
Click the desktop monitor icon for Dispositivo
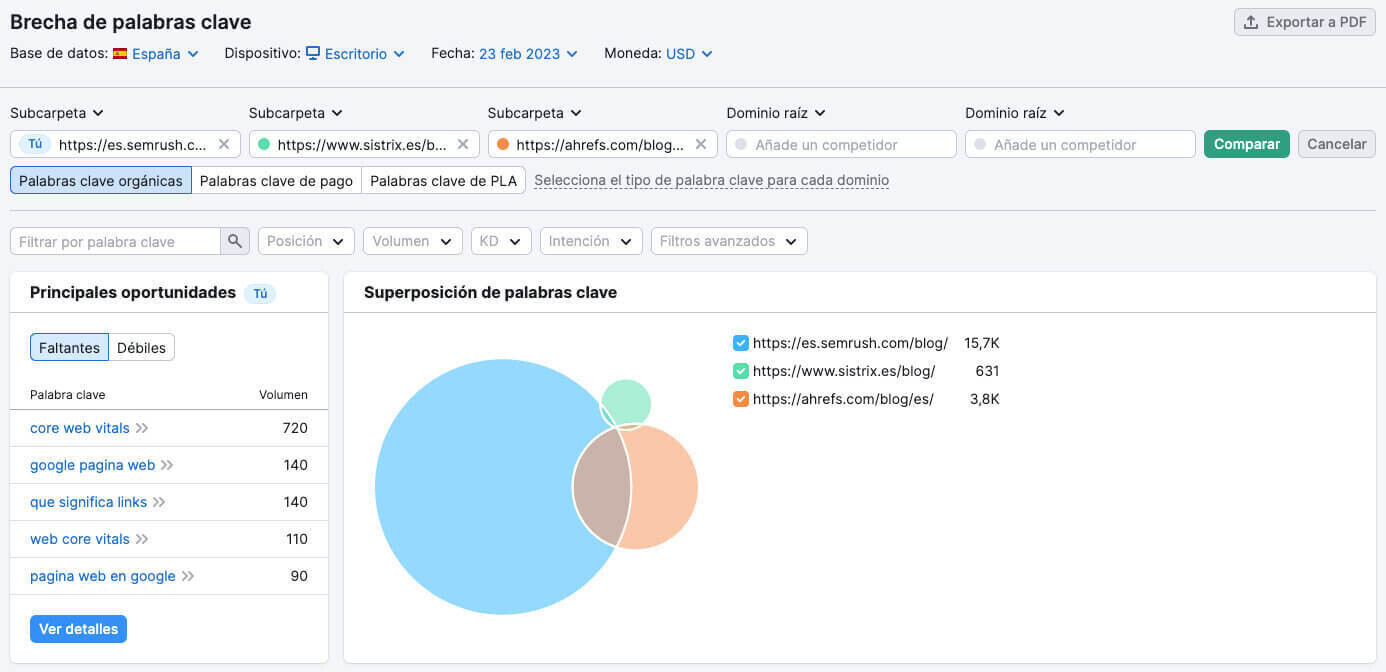click(x=313, y=53)
